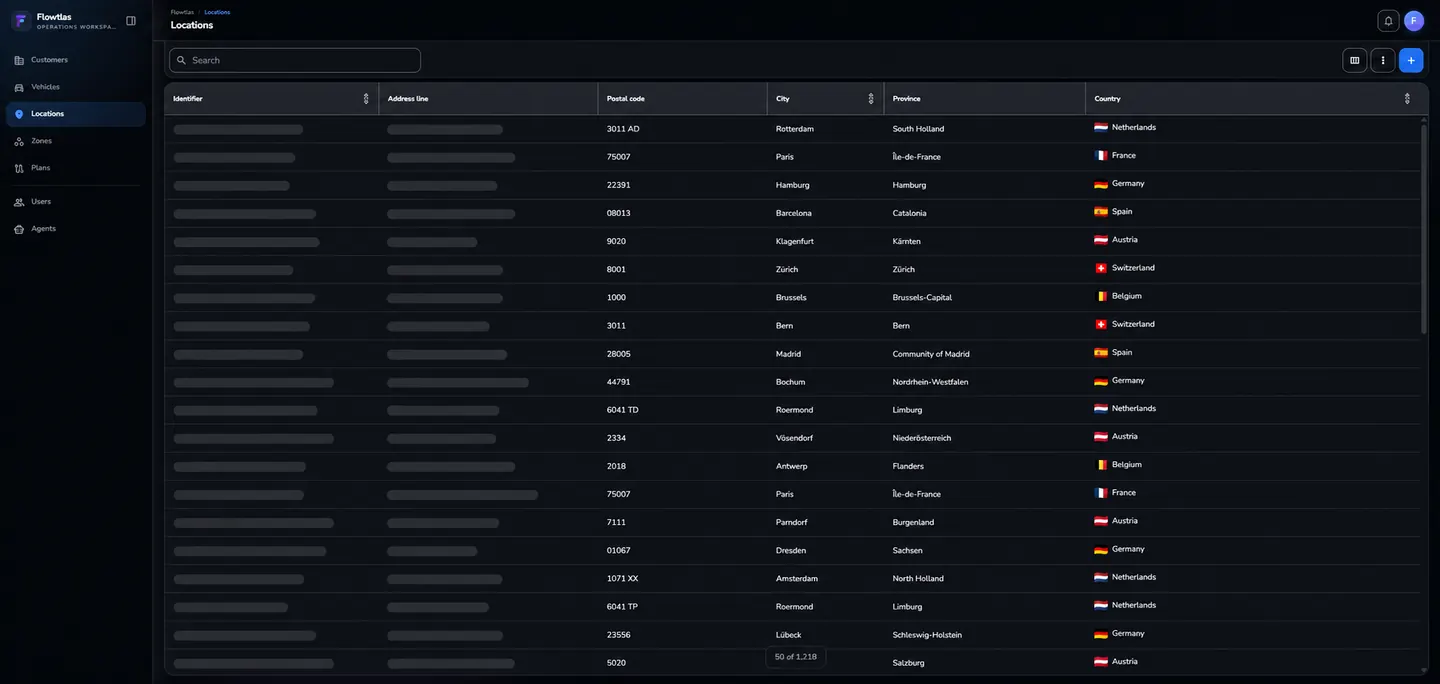Click Belgium flag in Brussels row
1440x684 pixels.
point(1101,296)
